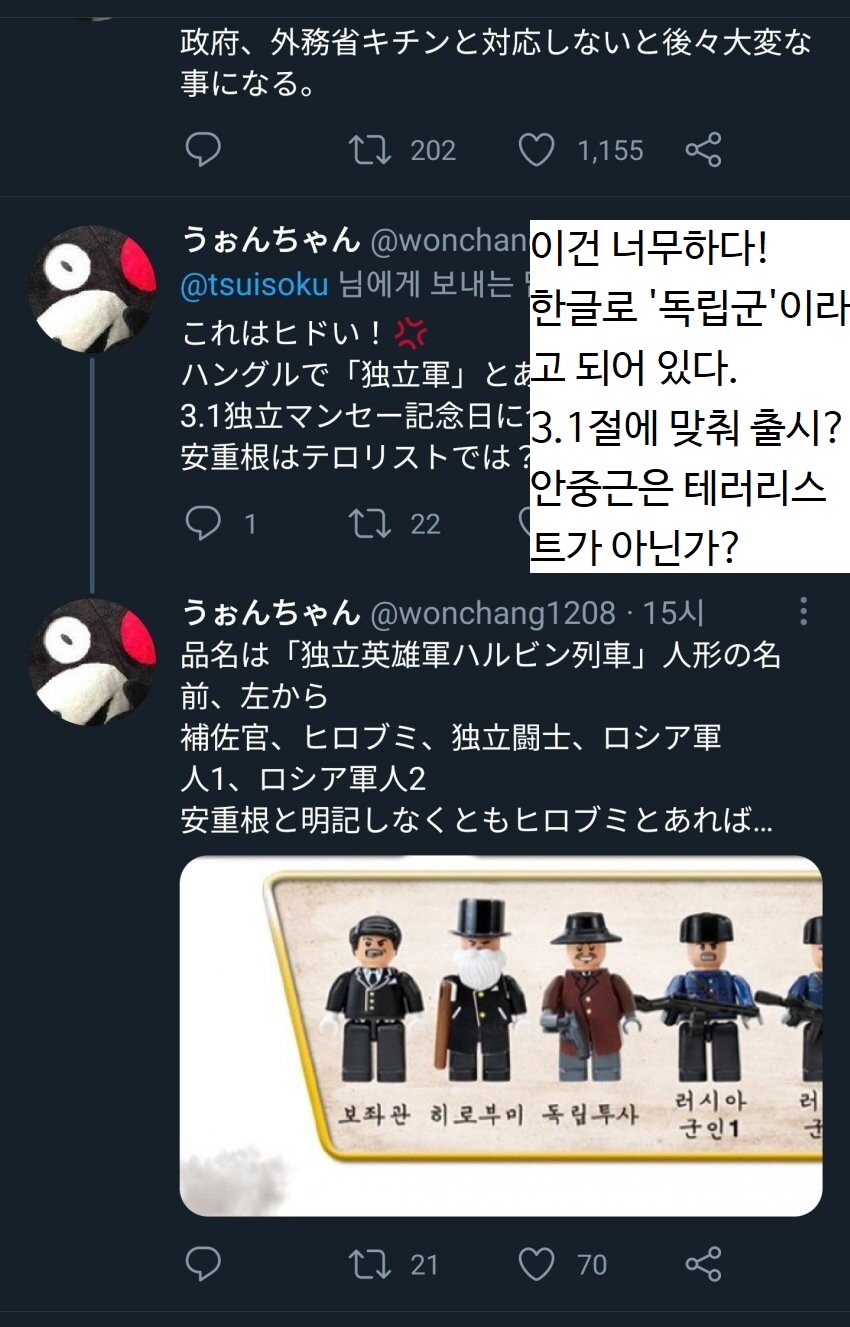Open the three-dot menu on 15시 tweet
Screen dimensions: 850x1327
(802, 612)
